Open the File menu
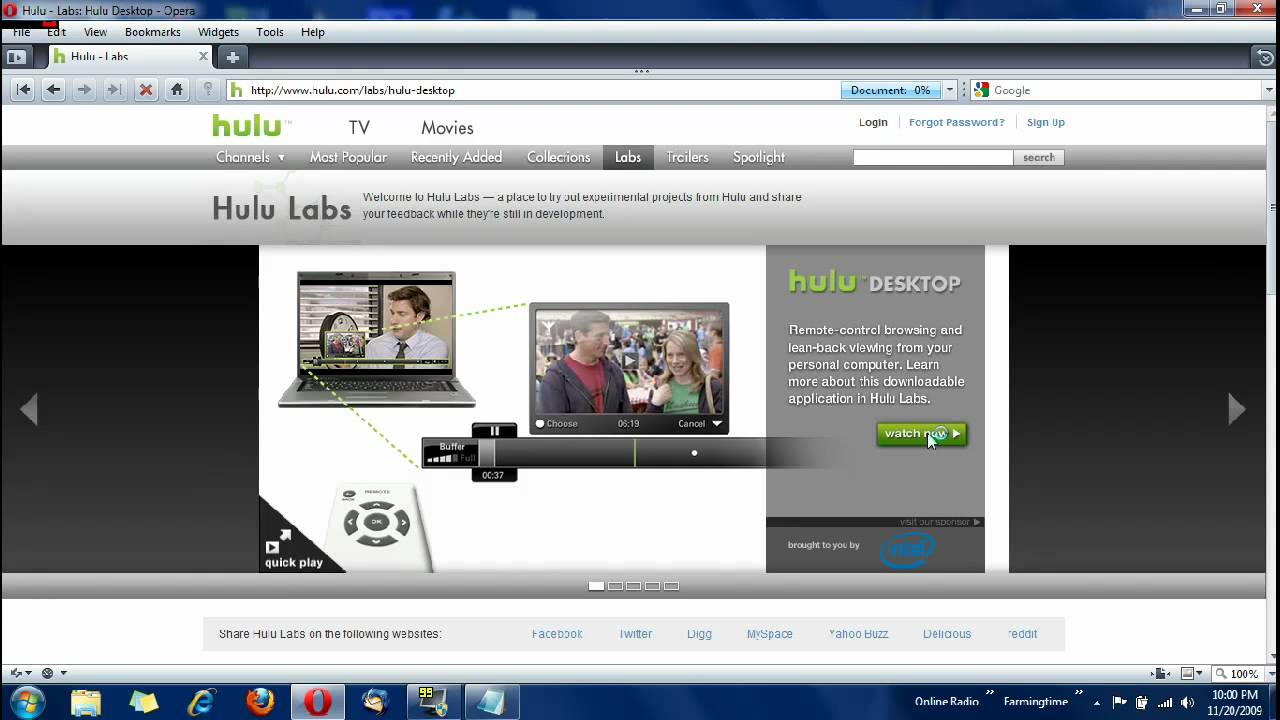 coord(21,32)
